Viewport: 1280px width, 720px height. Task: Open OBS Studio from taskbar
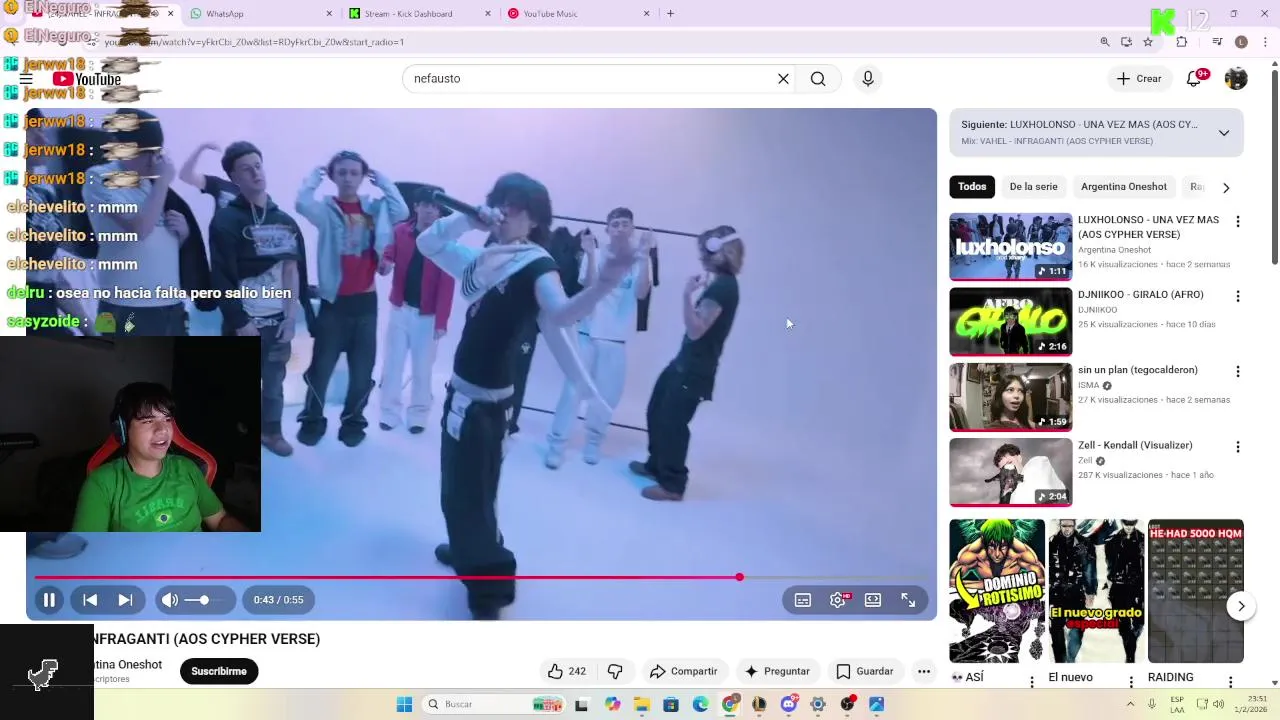click(848, 704)
